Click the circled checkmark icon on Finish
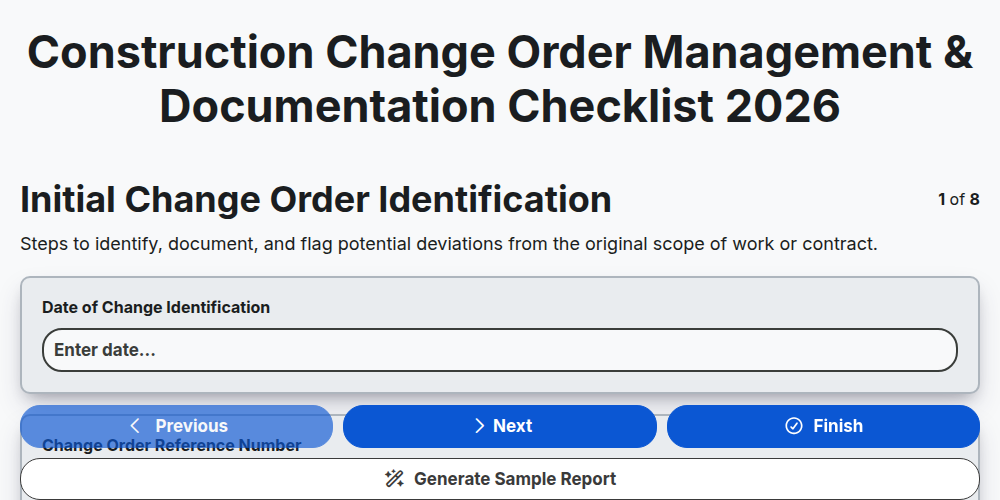The width and height of the screenshot is (1000, 500). [794, 426]
